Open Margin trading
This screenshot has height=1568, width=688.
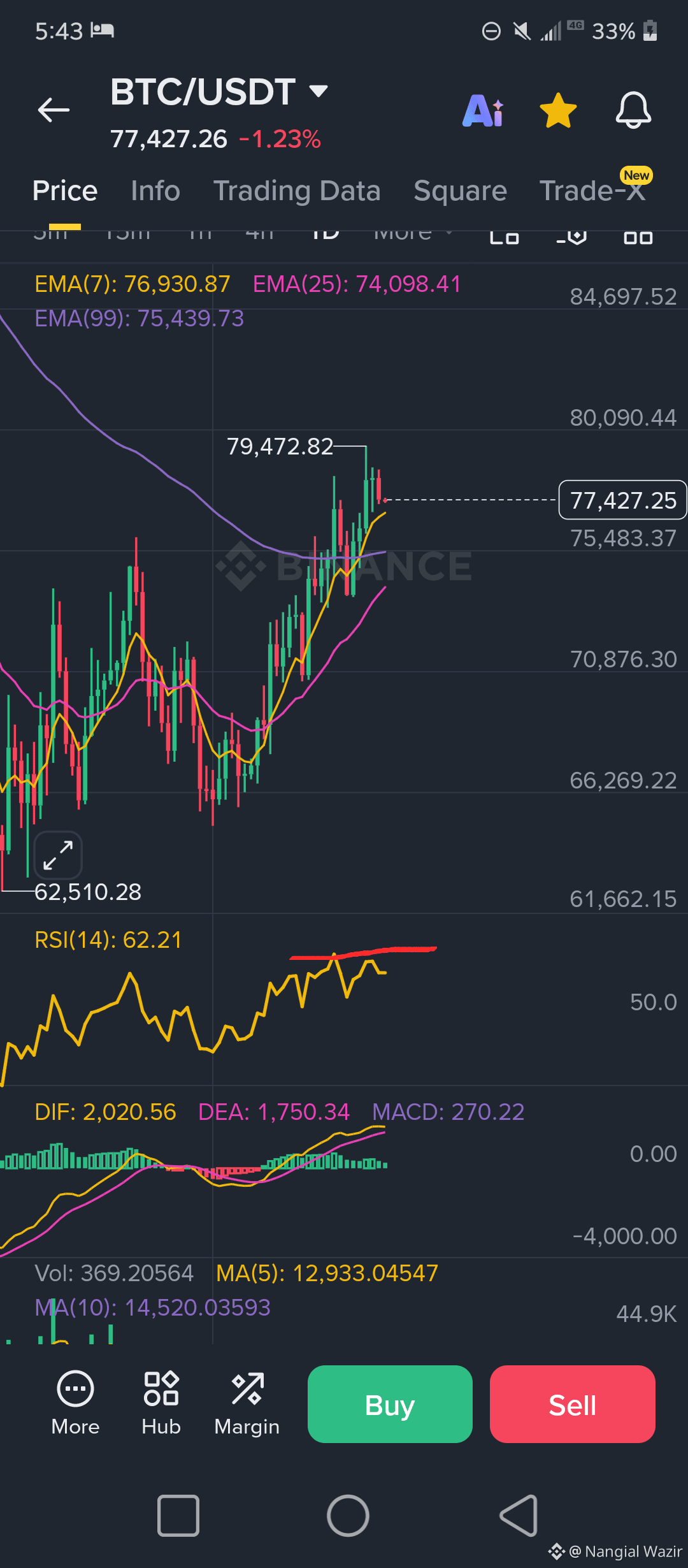click(x=247, y=1404)
